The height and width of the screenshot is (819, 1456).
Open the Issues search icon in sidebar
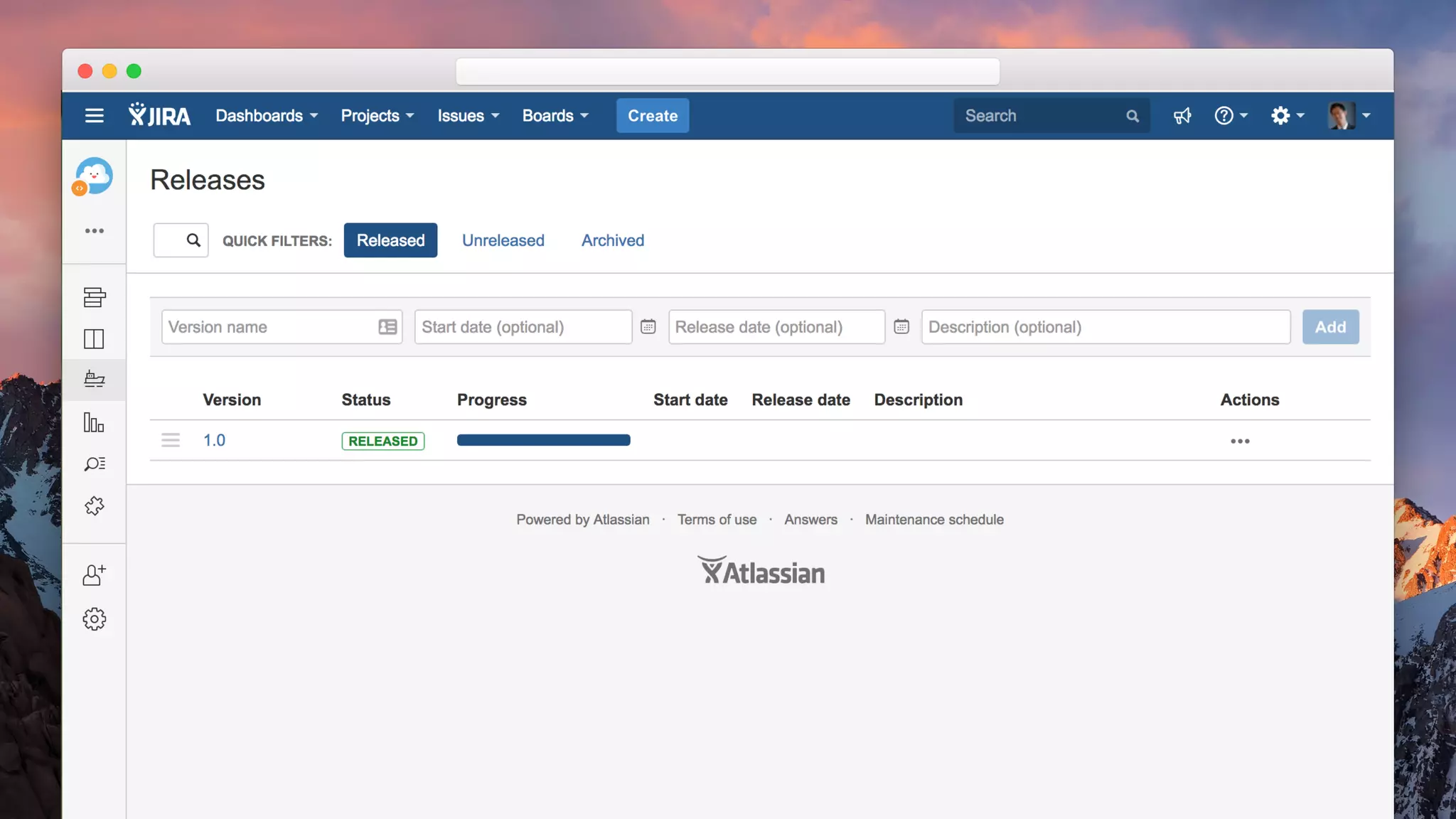(x=94, y=464)
